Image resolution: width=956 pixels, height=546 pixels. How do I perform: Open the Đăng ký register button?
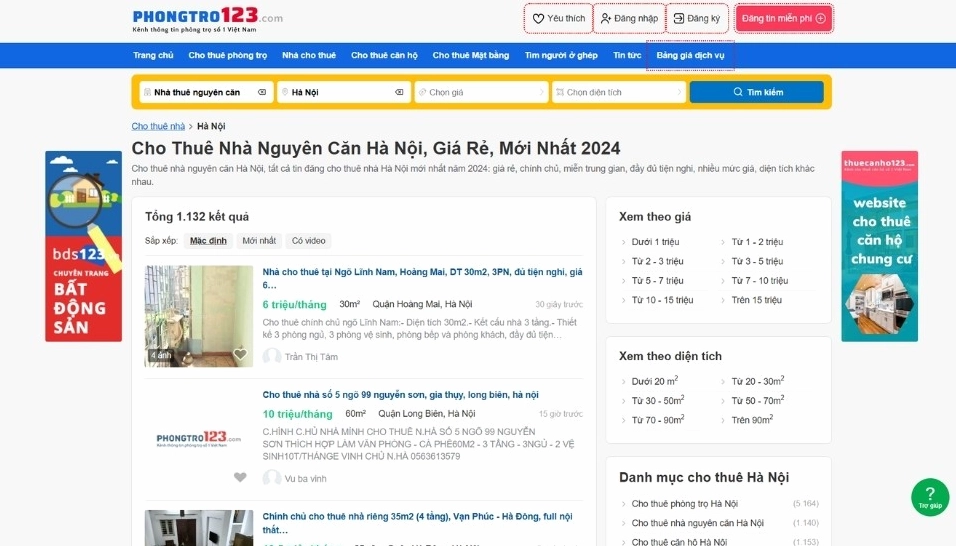click(696, 18)
